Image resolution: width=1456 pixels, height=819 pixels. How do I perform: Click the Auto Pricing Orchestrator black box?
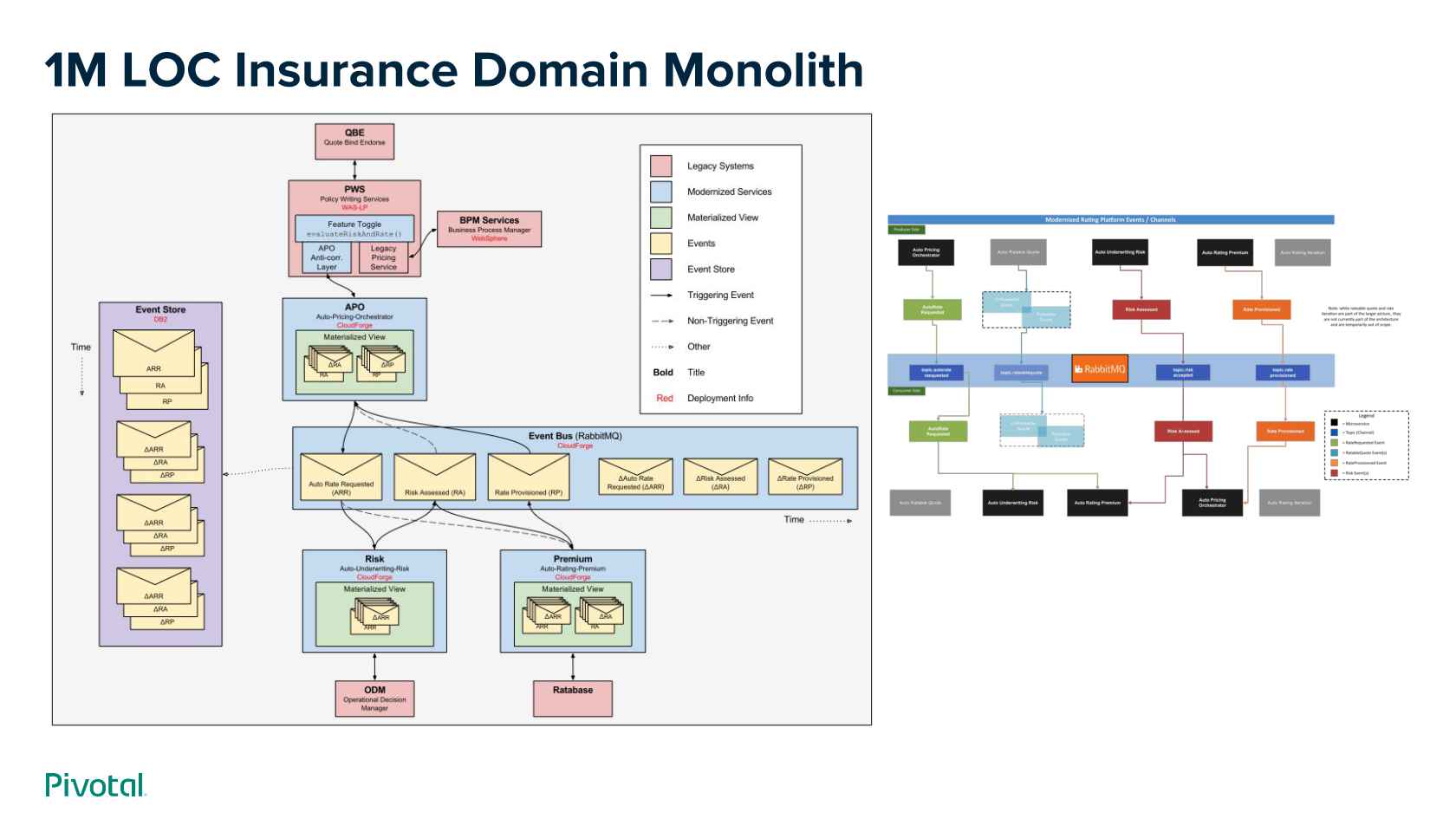coord(926,254)
